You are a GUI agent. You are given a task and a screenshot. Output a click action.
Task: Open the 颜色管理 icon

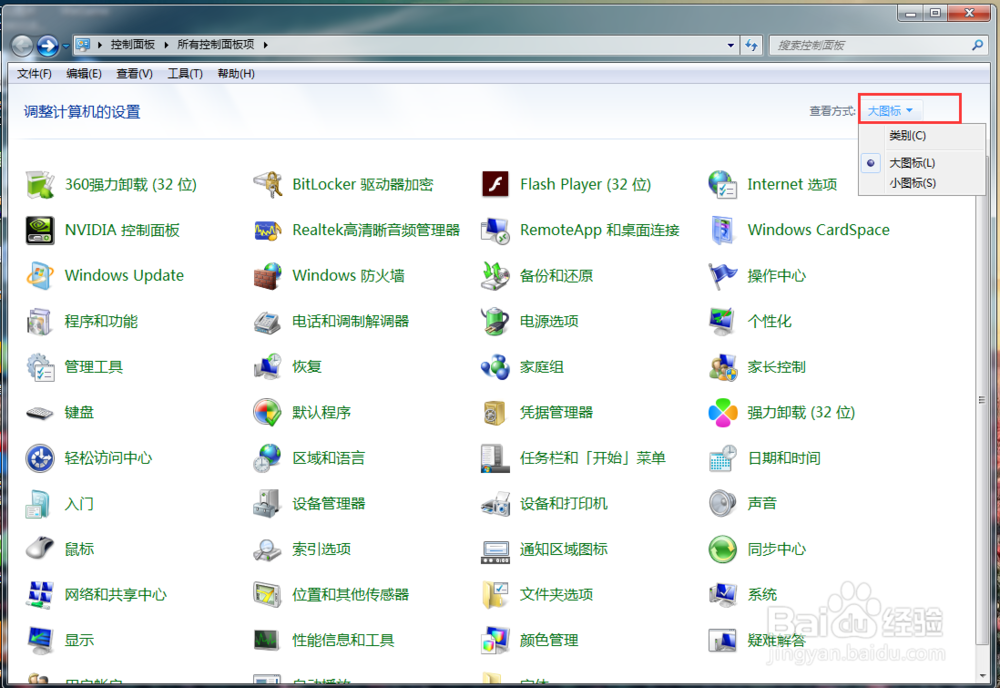click(x=495, y=640)
